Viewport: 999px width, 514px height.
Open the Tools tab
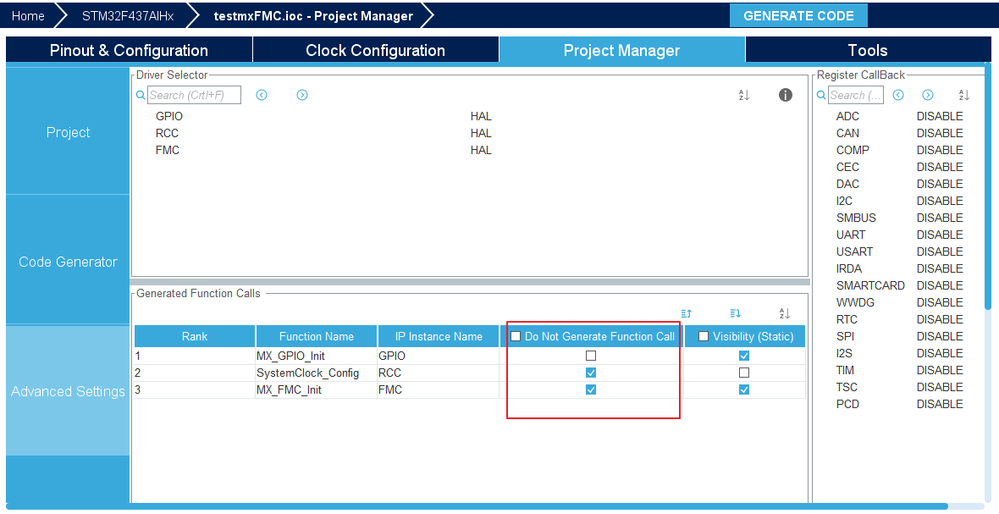coord(868,50)
